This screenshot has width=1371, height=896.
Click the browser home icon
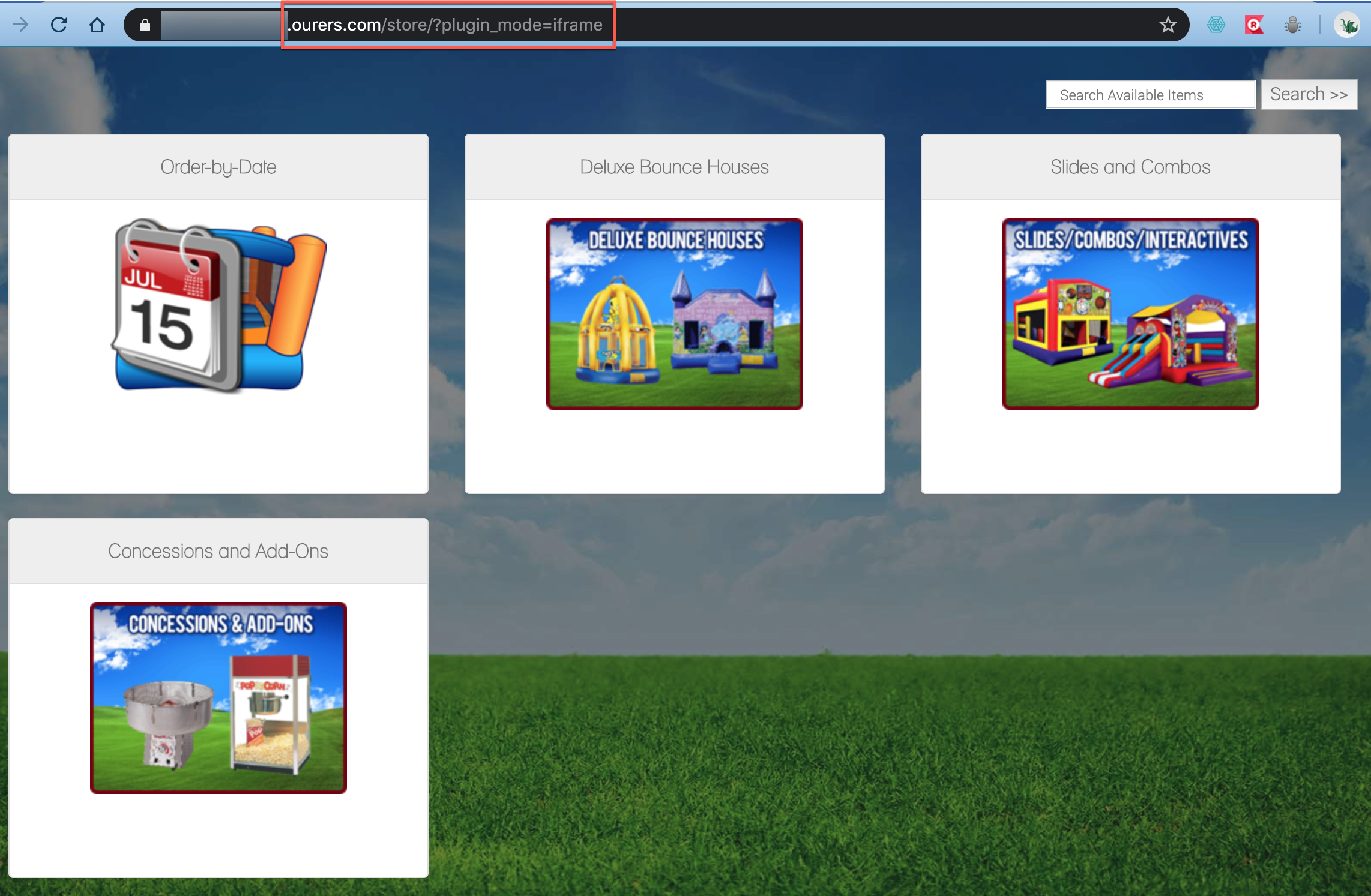coord(97,25)
